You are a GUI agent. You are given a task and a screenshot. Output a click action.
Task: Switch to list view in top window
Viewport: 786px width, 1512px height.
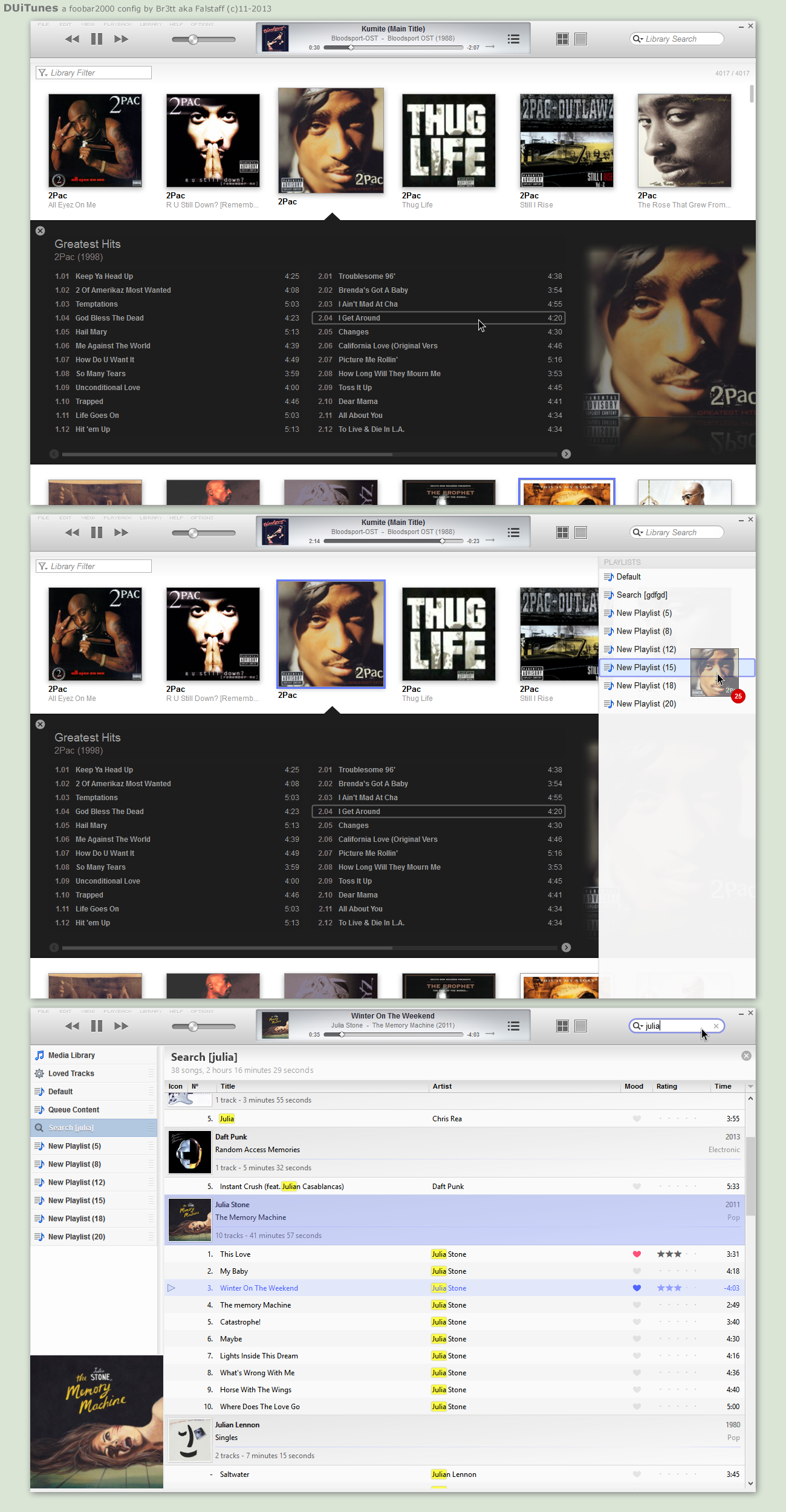pos(580,39)
